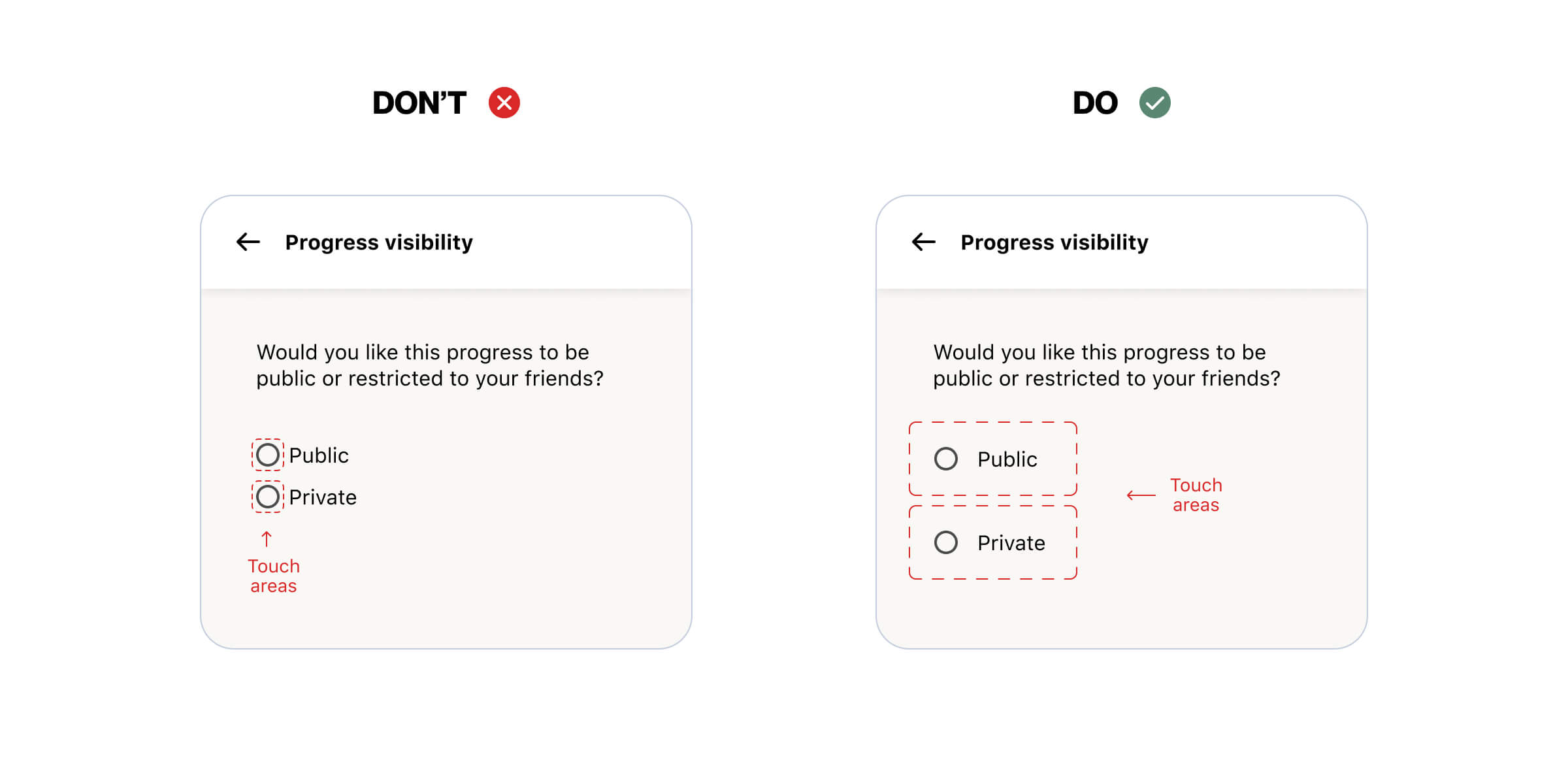Select the Private radio button in DO example
This screenshot has width=1568, height=758.
coord(945,542)
